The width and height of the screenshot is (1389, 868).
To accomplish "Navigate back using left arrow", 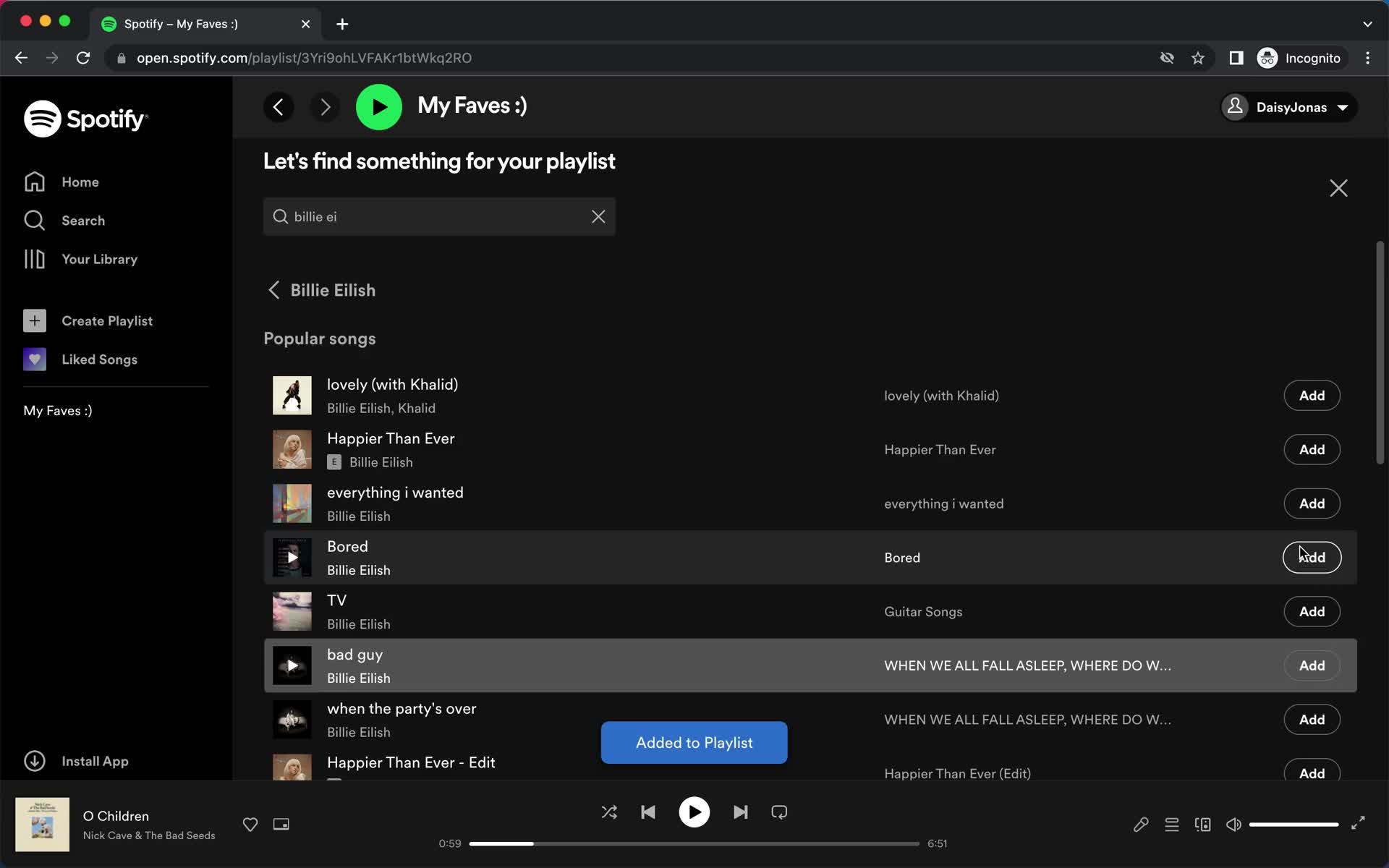I will tap(278, 107).
